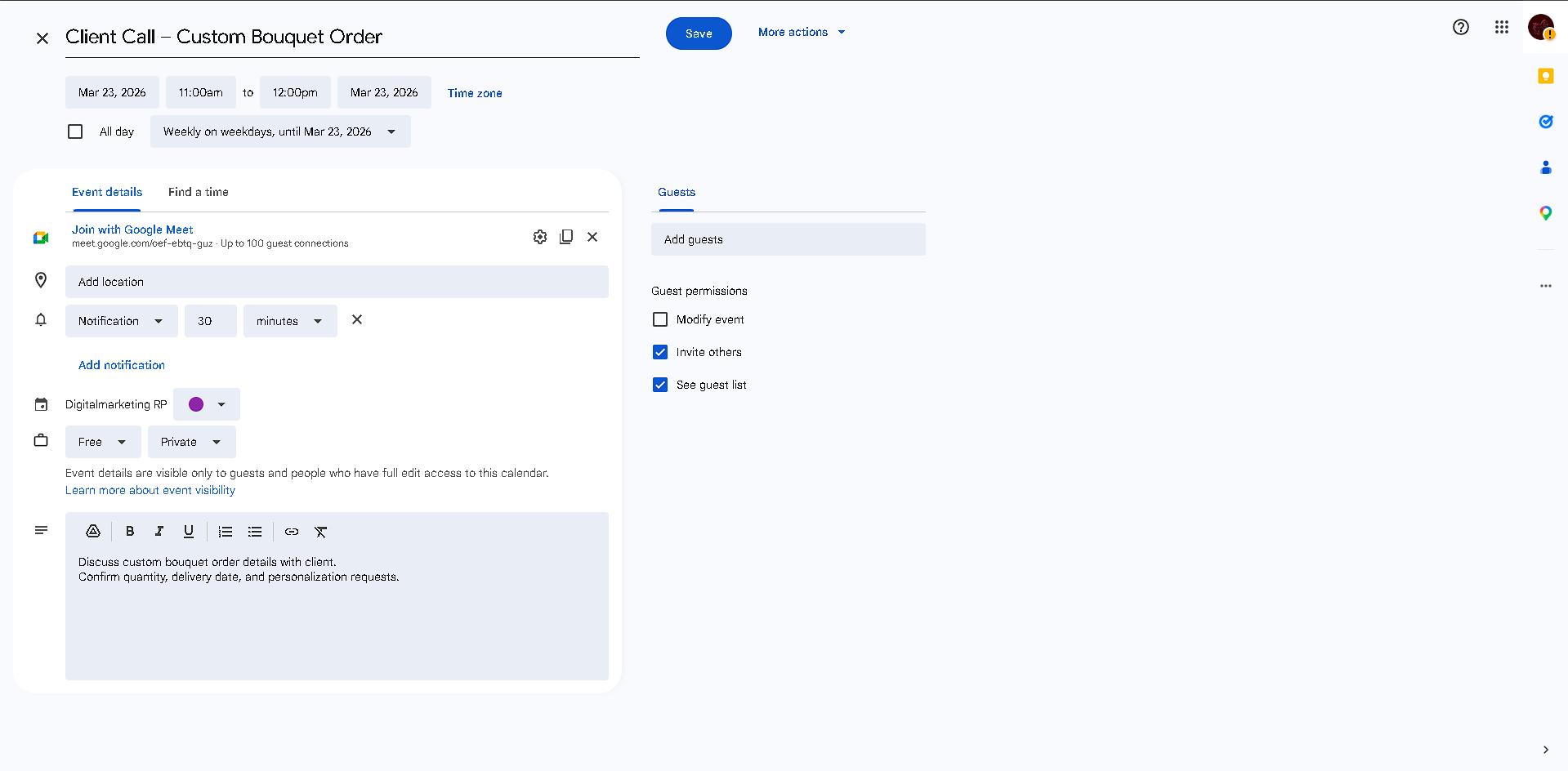The image size is (1568, 771).
Task: Remove the Google Meet conferencing
Action: coord(592,237)
